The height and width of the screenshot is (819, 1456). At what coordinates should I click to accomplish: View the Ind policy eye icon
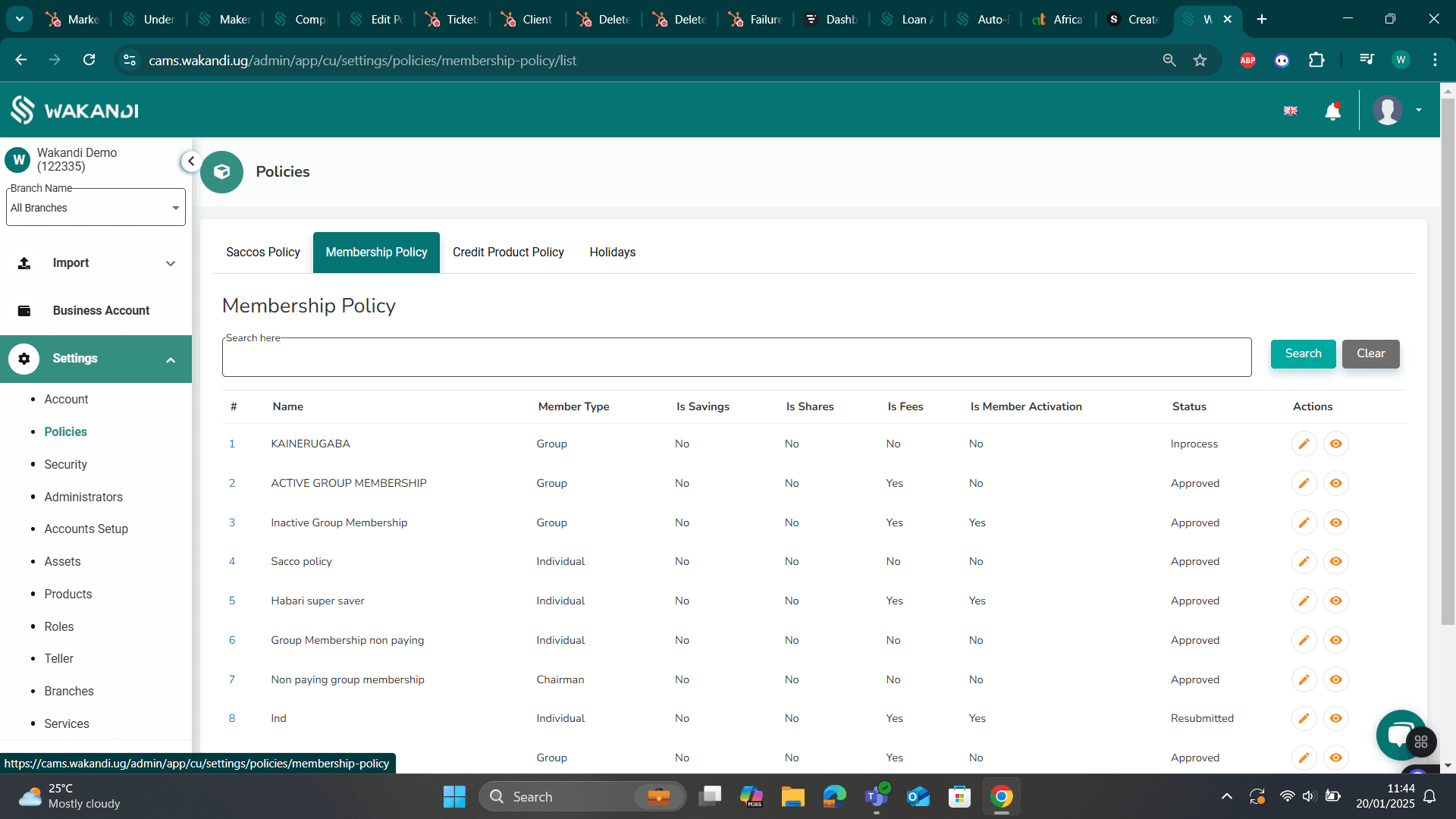1335,718
